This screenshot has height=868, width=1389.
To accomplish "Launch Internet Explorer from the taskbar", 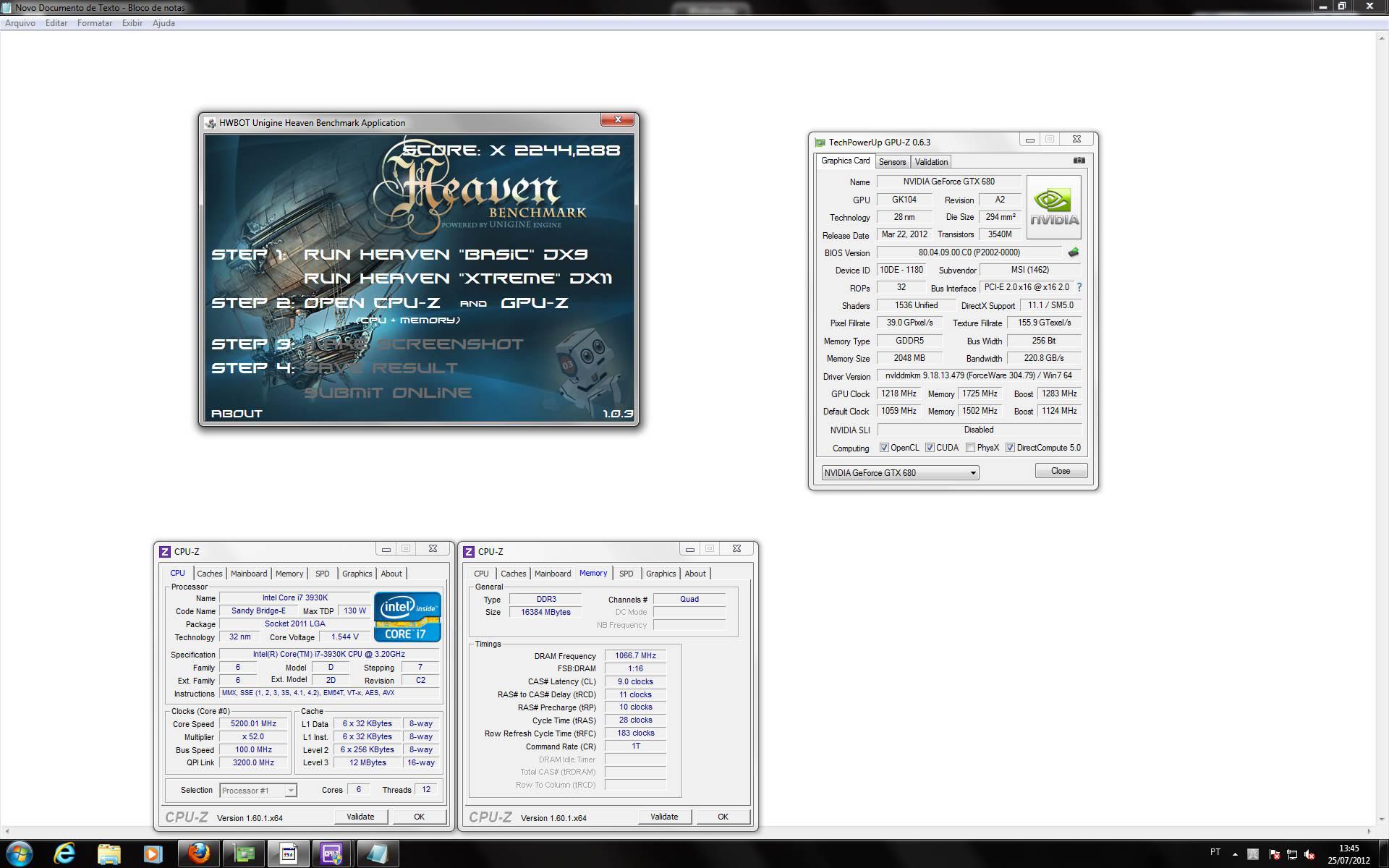I will [x=64, y=854].
